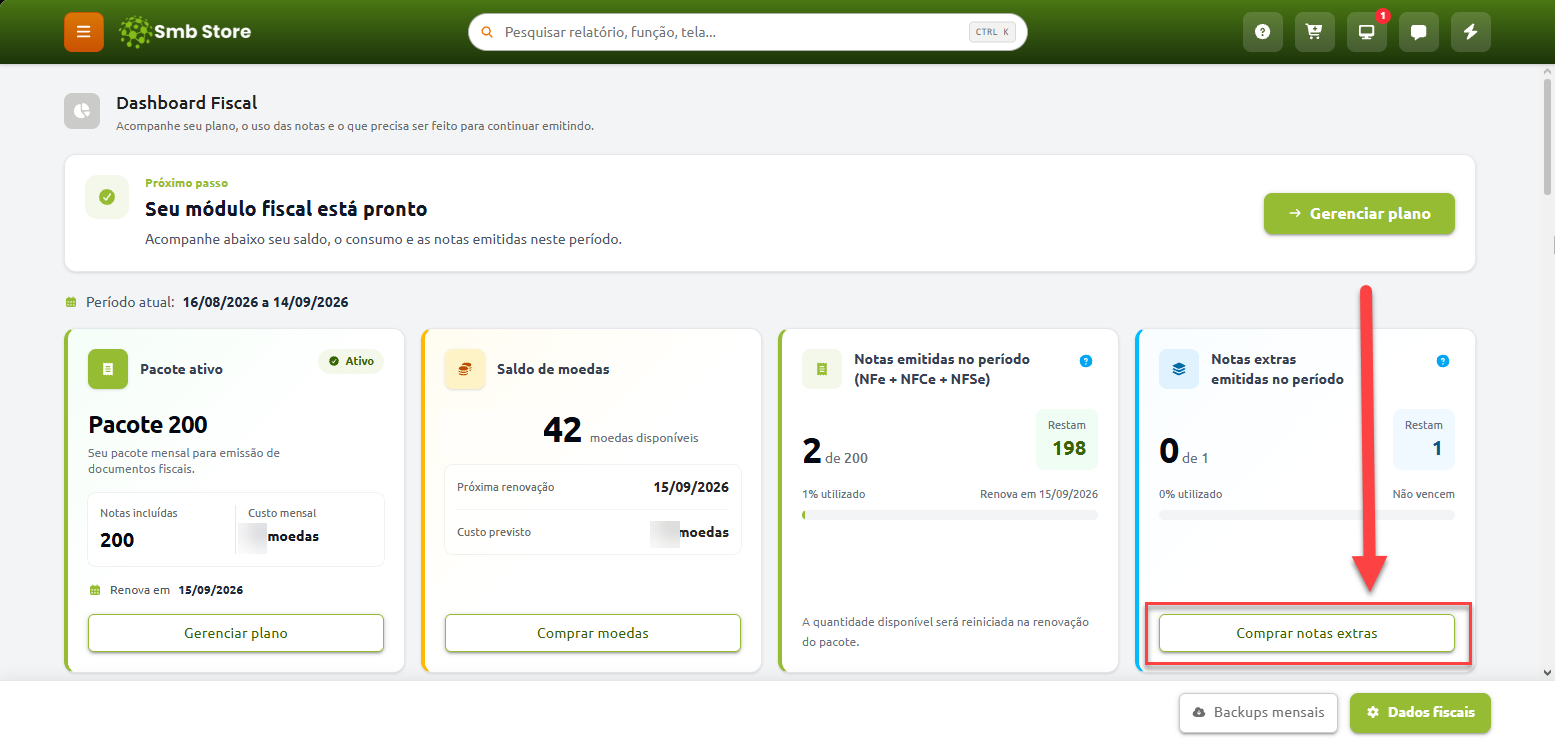The width and height of the screenshot is (1555, 745).
Task: Click the search magnifier icon
Action: pyautogui.click(x=488, y=32)
